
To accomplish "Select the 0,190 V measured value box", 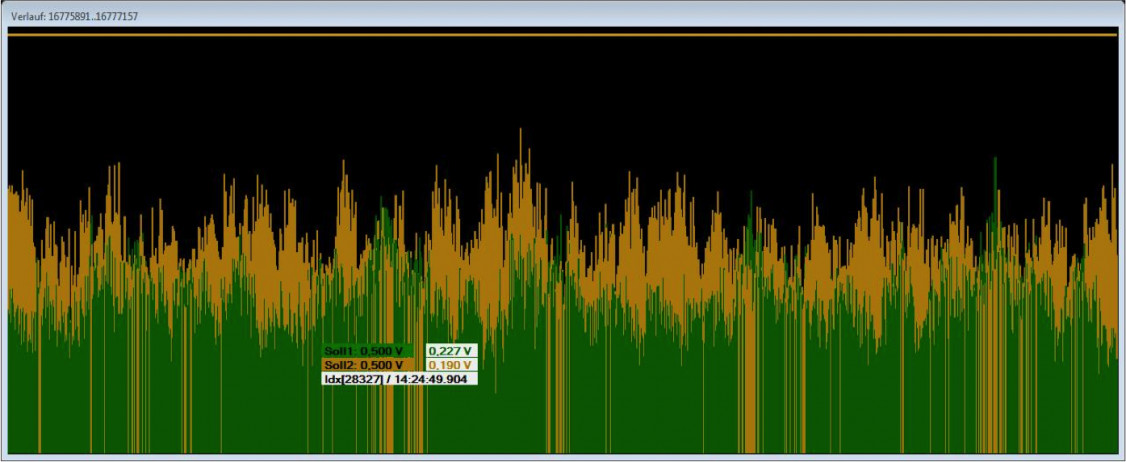I will (x=451, y=365).
